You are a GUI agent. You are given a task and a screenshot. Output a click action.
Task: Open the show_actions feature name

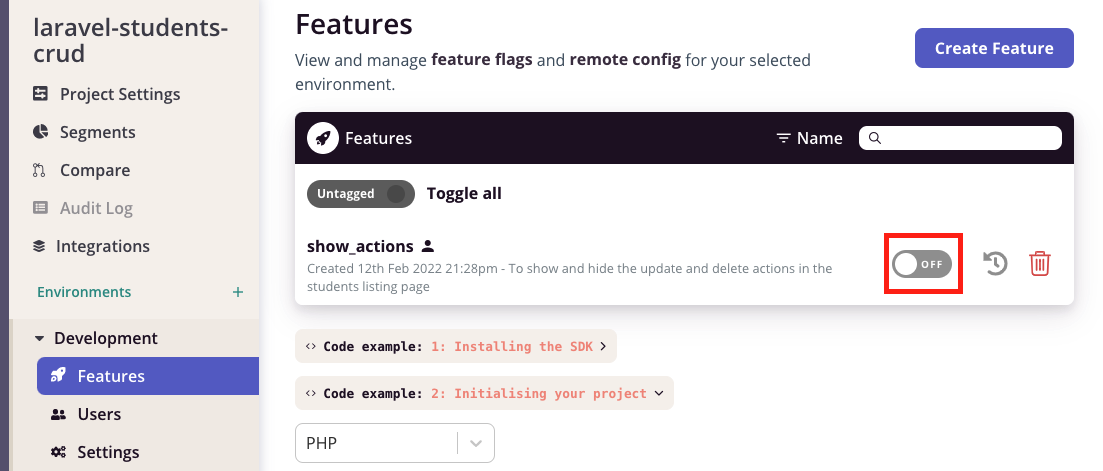pos(360,246)
